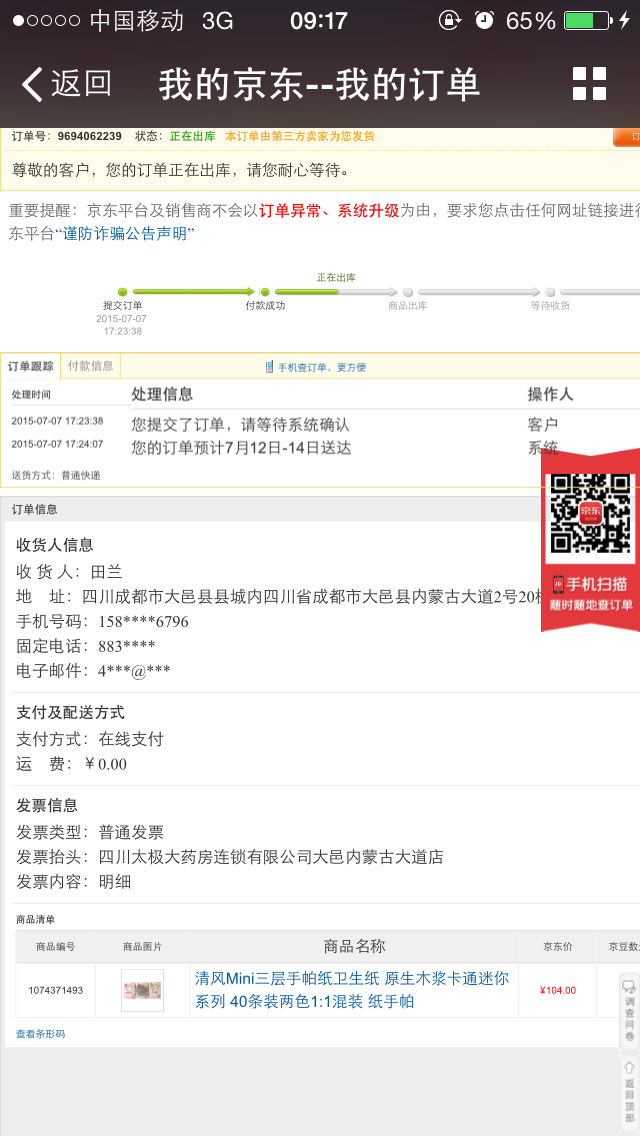This screenshot has width=640, height=1136.
Task: Tap the 等待收货 progress step marker
Action: tap(550, 292)
